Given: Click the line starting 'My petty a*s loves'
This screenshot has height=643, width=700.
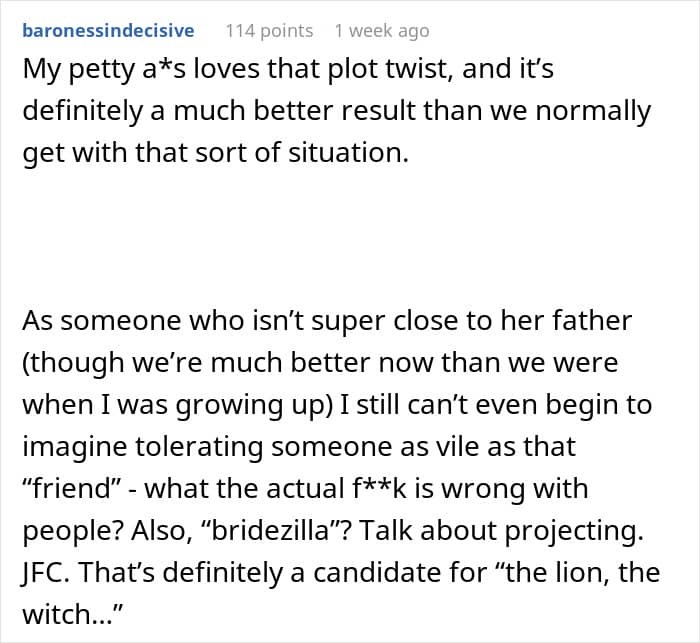Looking at the screenshot, I should coord(288,70).
